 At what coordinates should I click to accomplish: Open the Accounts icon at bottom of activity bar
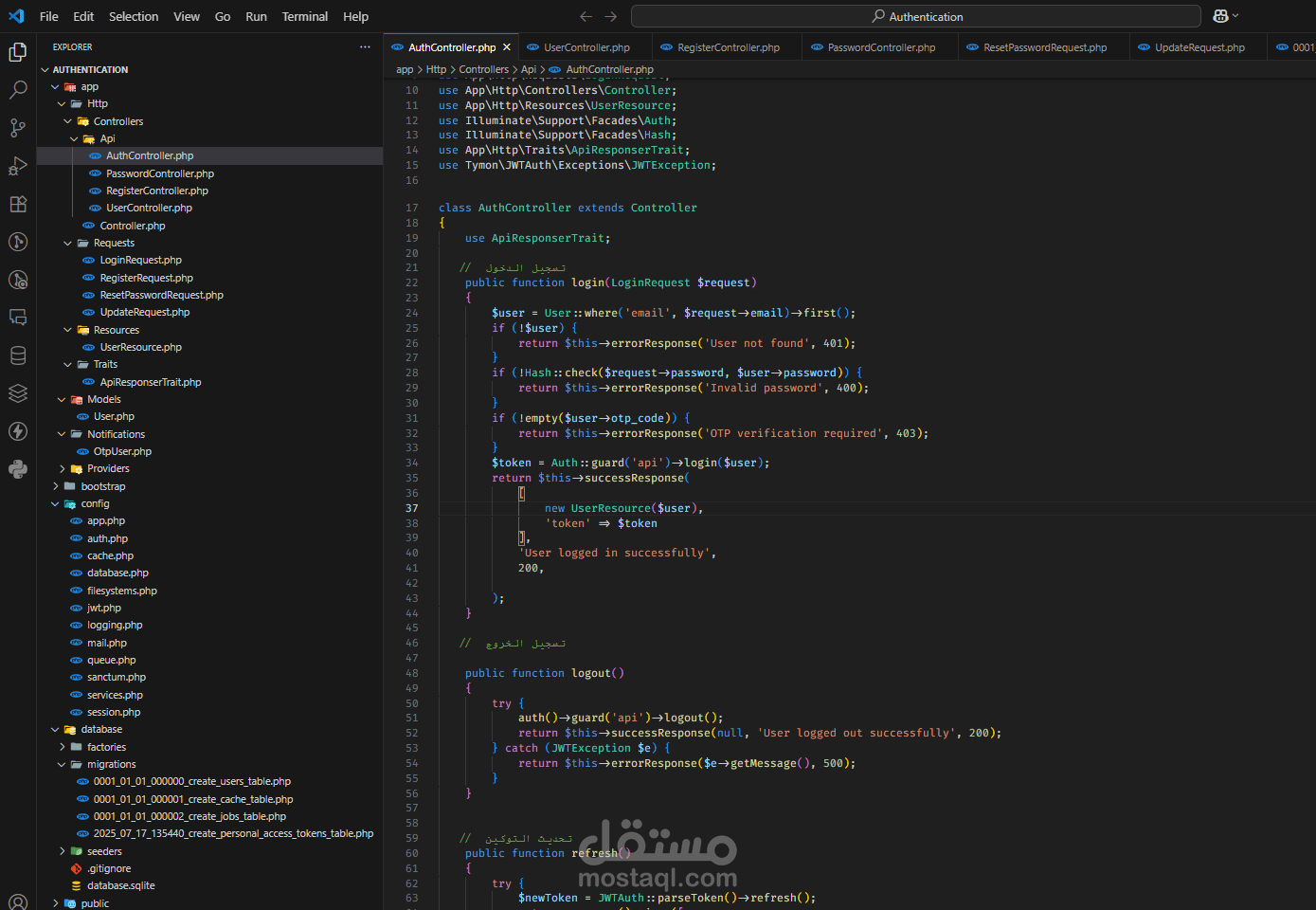click(18, 901)
